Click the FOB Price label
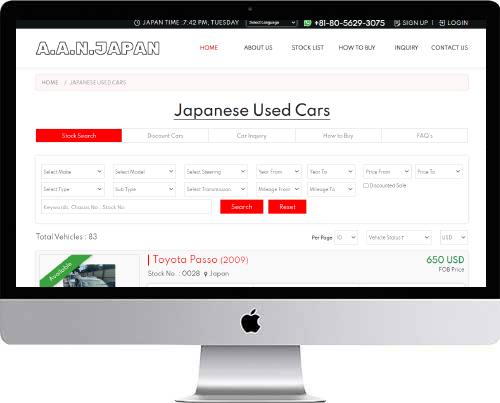This screenshot has height=403, width=500. (x=451, y=269)
